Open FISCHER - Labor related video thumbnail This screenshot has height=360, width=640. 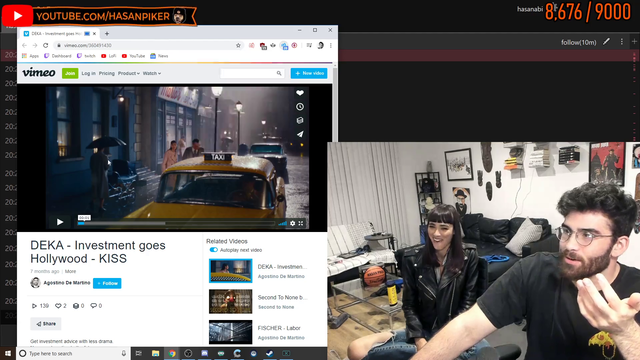click(x=231, y=332)
